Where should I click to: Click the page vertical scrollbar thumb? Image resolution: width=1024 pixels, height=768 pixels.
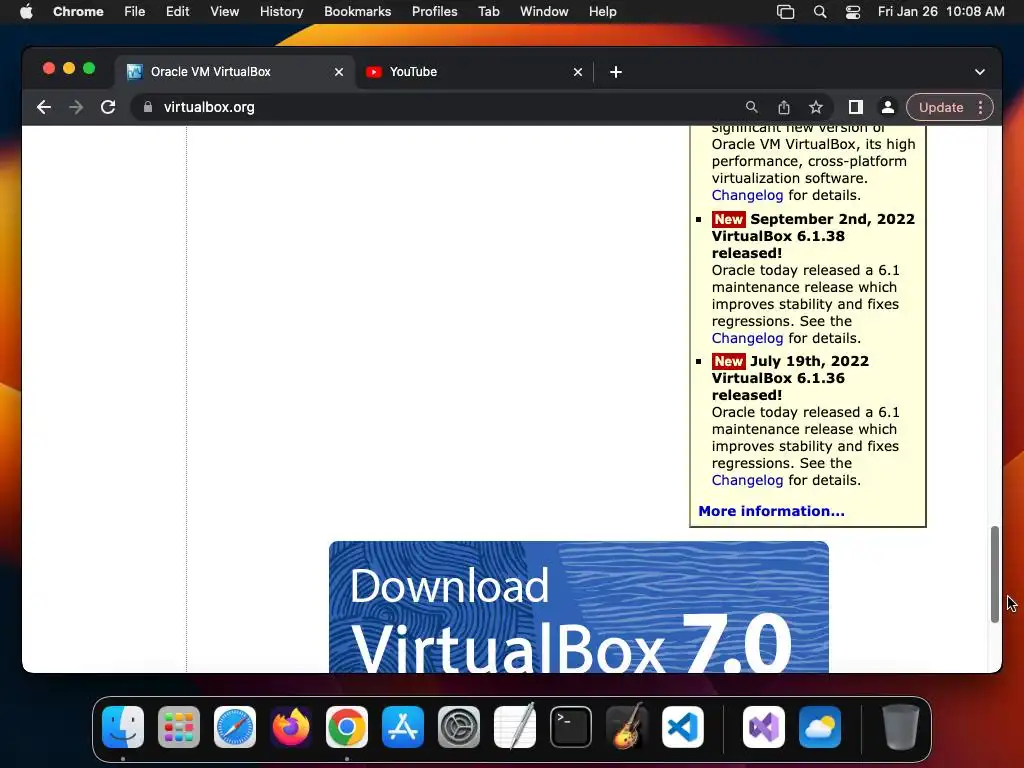point(995,574)
